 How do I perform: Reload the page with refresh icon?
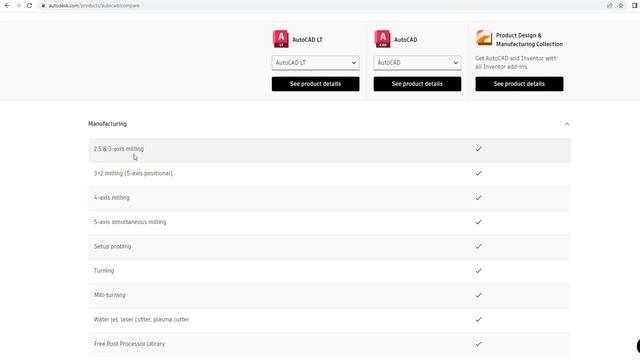[x=29, y=6]
